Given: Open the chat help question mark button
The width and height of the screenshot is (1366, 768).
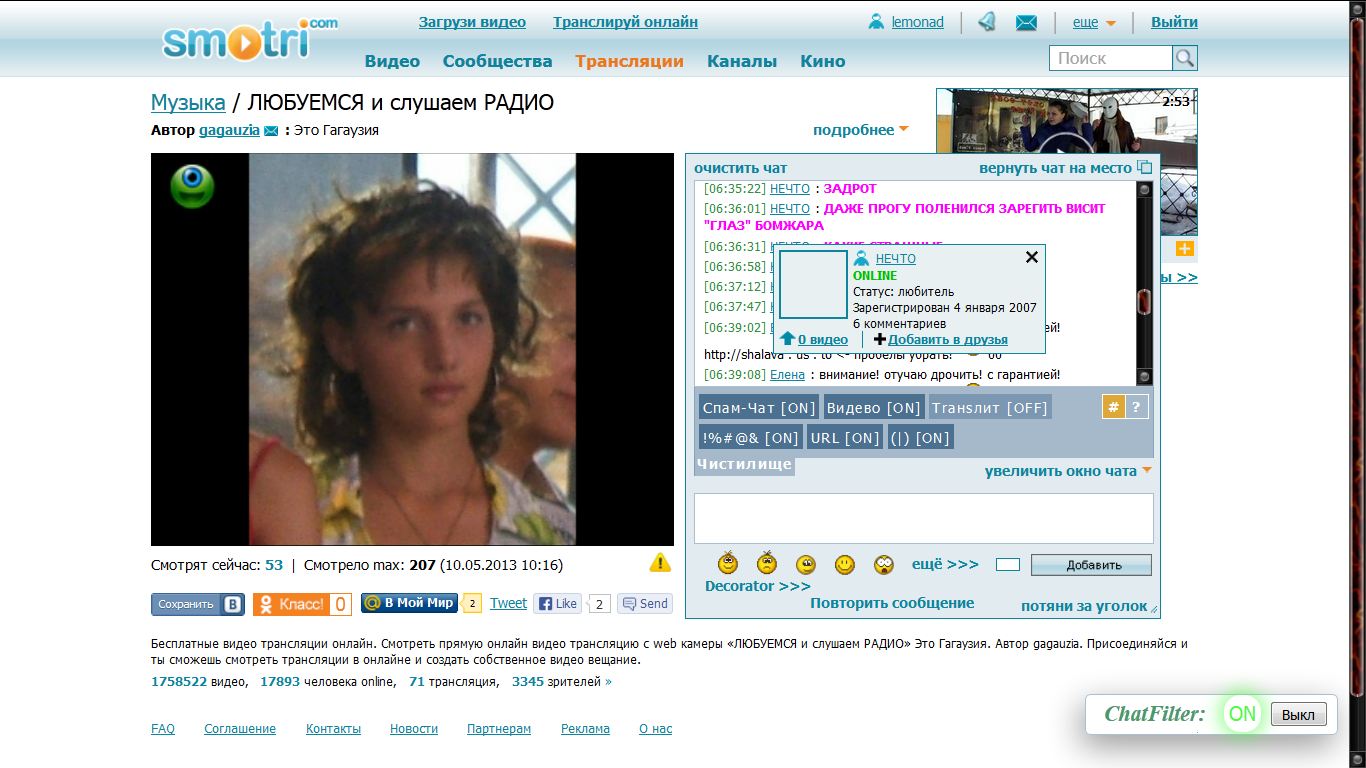Looking at the screenshot, I should tap(1137, 407).
